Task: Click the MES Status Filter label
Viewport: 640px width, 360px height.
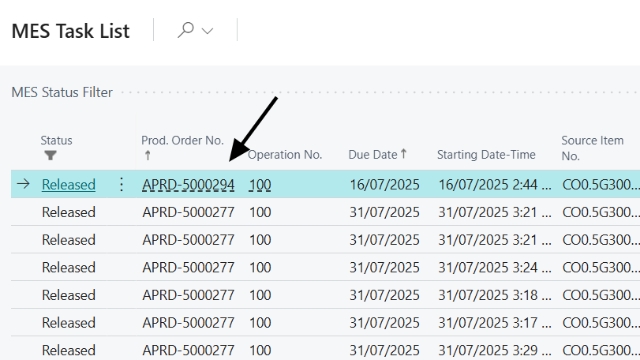Action: [62, 92]
